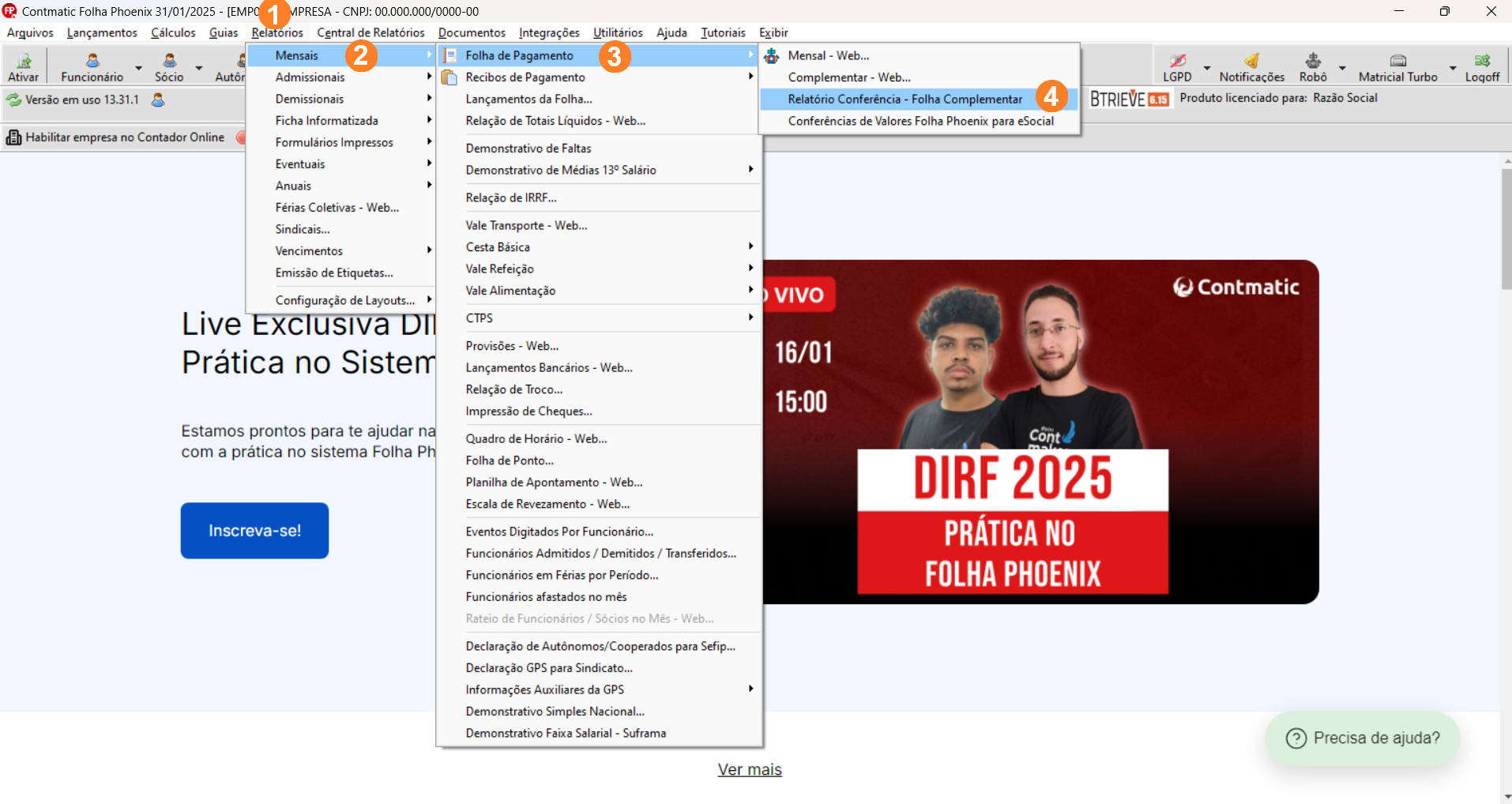This screenshot has width=1512, height=804.
Task: Expand CTPS submenu
Action: coord(600,318)
